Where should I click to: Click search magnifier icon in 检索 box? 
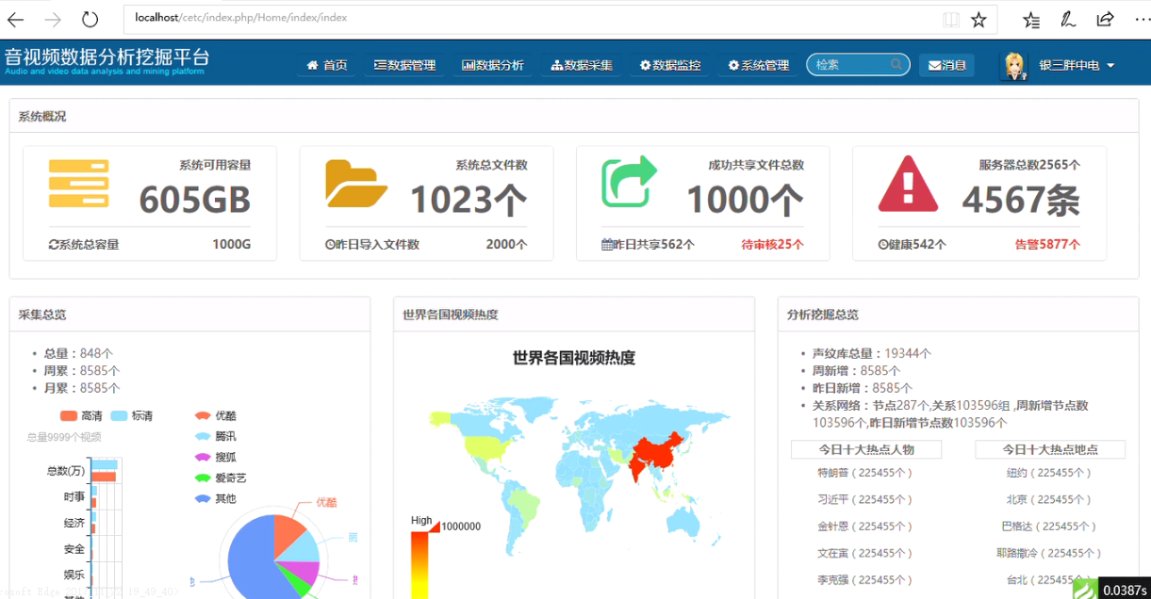click(896, 65)
